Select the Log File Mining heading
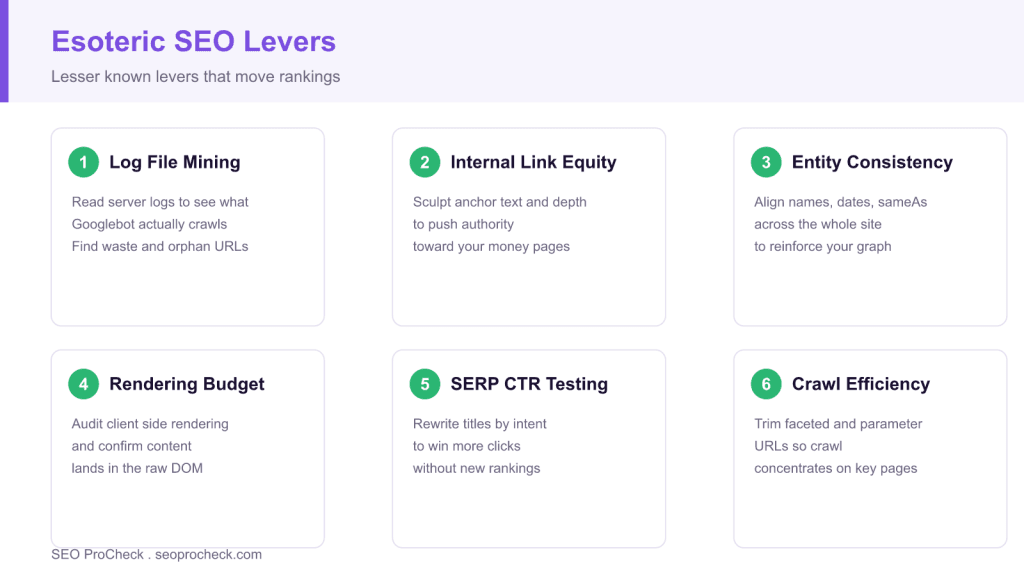The width and height of the screenshot is (1024, 576). [174, 162]
